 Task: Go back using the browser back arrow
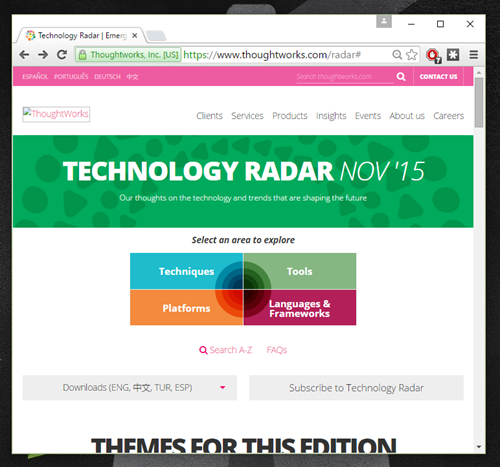24,54
